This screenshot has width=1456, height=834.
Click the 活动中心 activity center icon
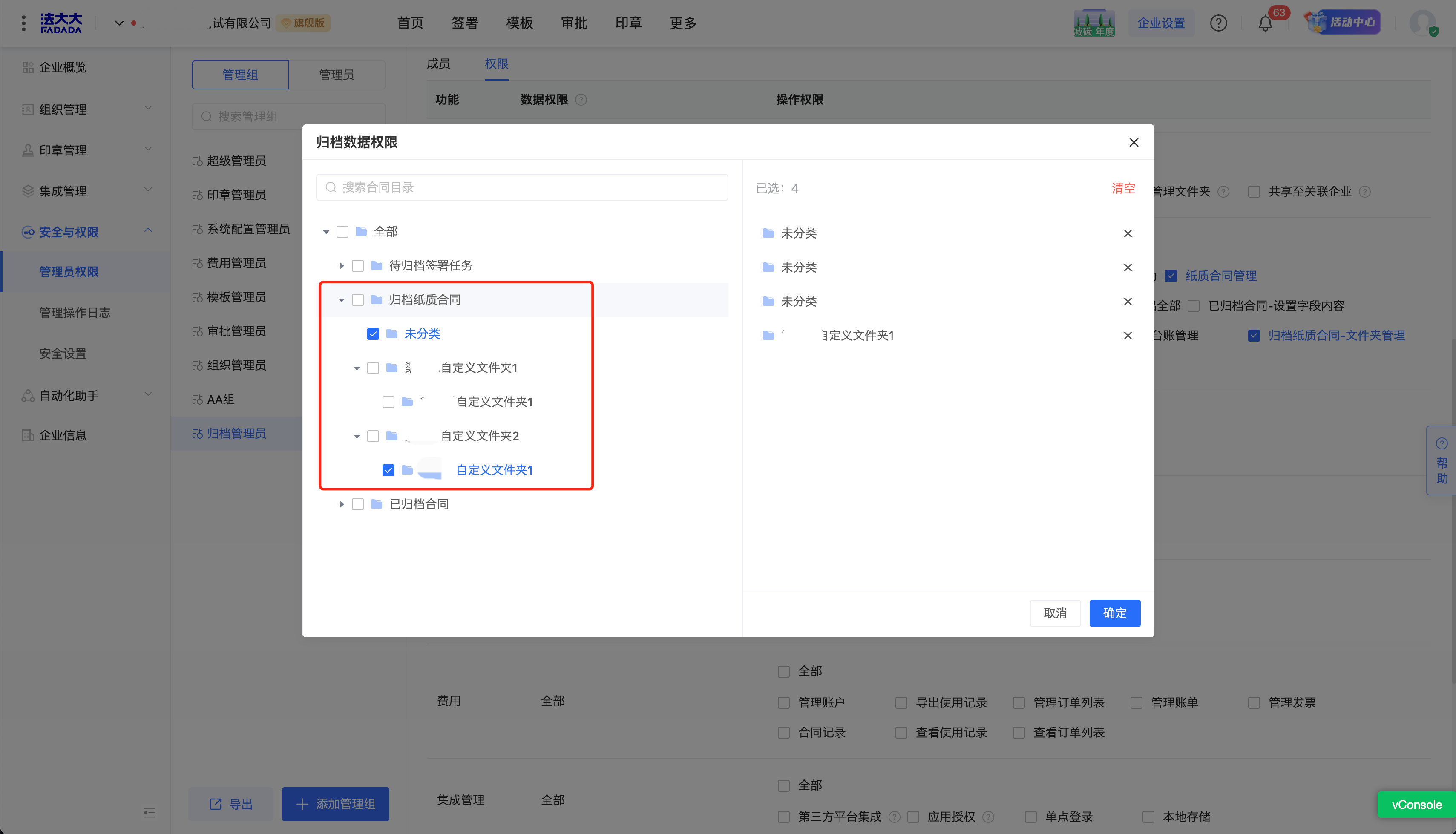click(1343, 22)
